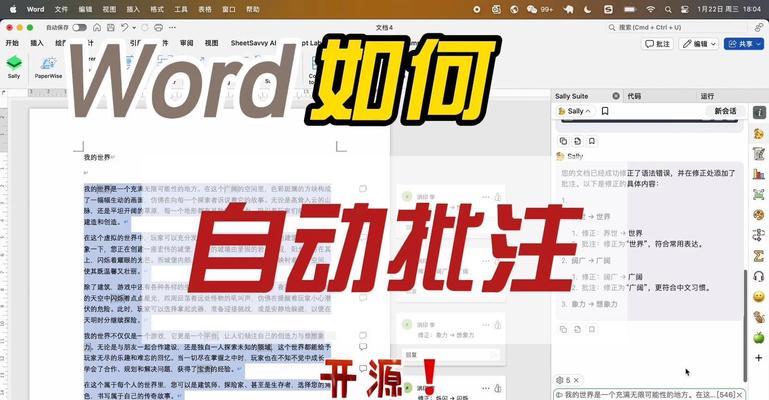This screenshot has height=400, width=769.
Task: Open the Wi-Fi icon in the macOS menu bar
Action: point(650,9)
